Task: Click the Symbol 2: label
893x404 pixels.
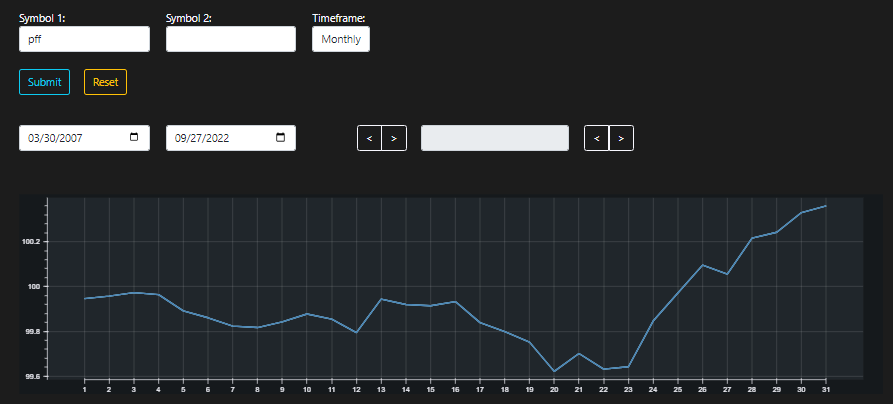Action: [189, 18]
